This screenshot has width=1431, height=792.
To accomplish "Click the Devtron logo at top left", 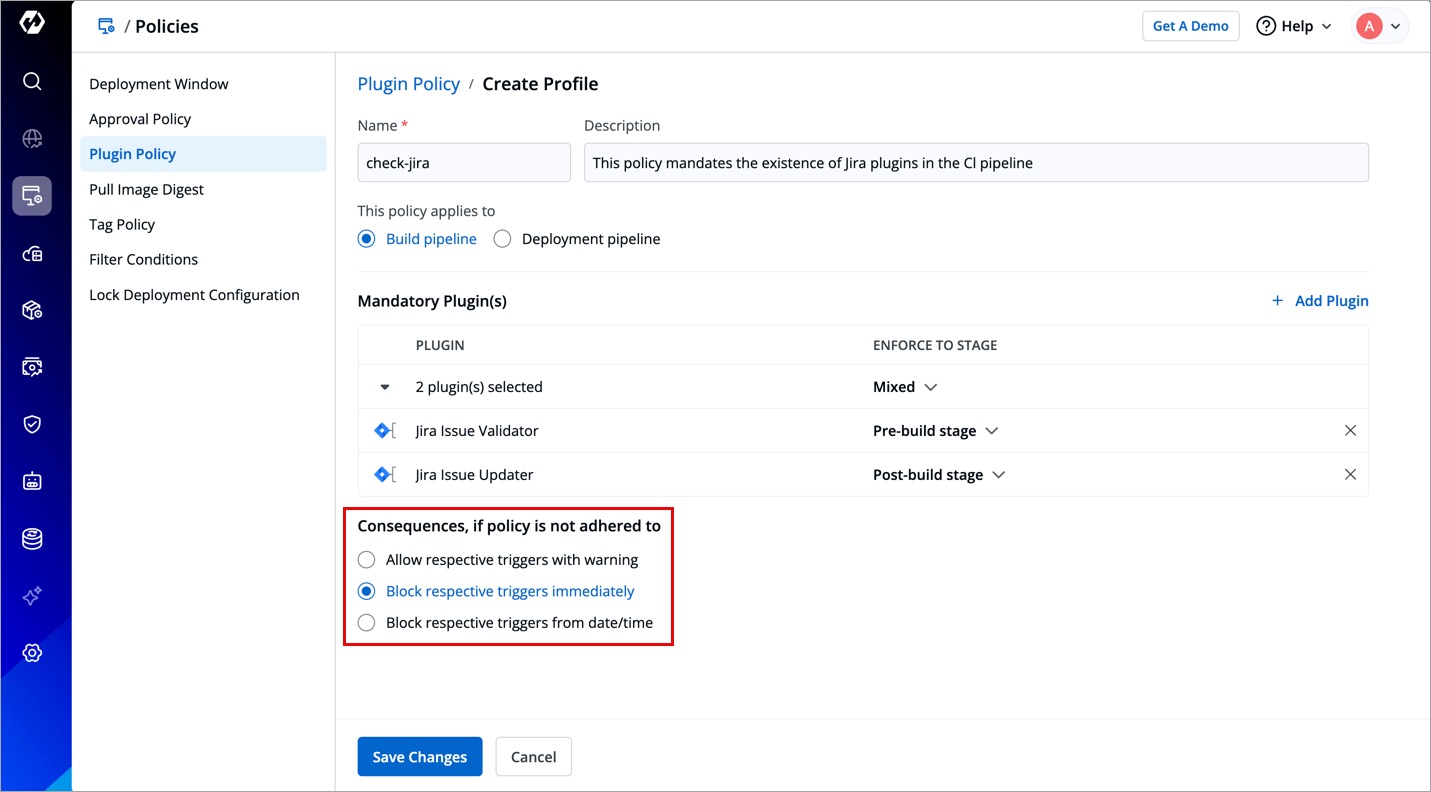I will point(32,24).
